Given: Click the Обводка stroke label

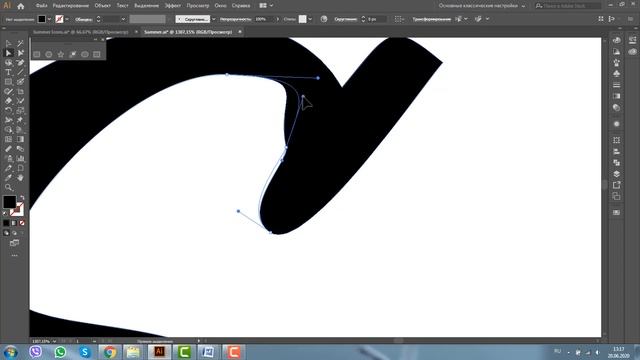Looking at the screenshot, I should (x=84, y=19).
